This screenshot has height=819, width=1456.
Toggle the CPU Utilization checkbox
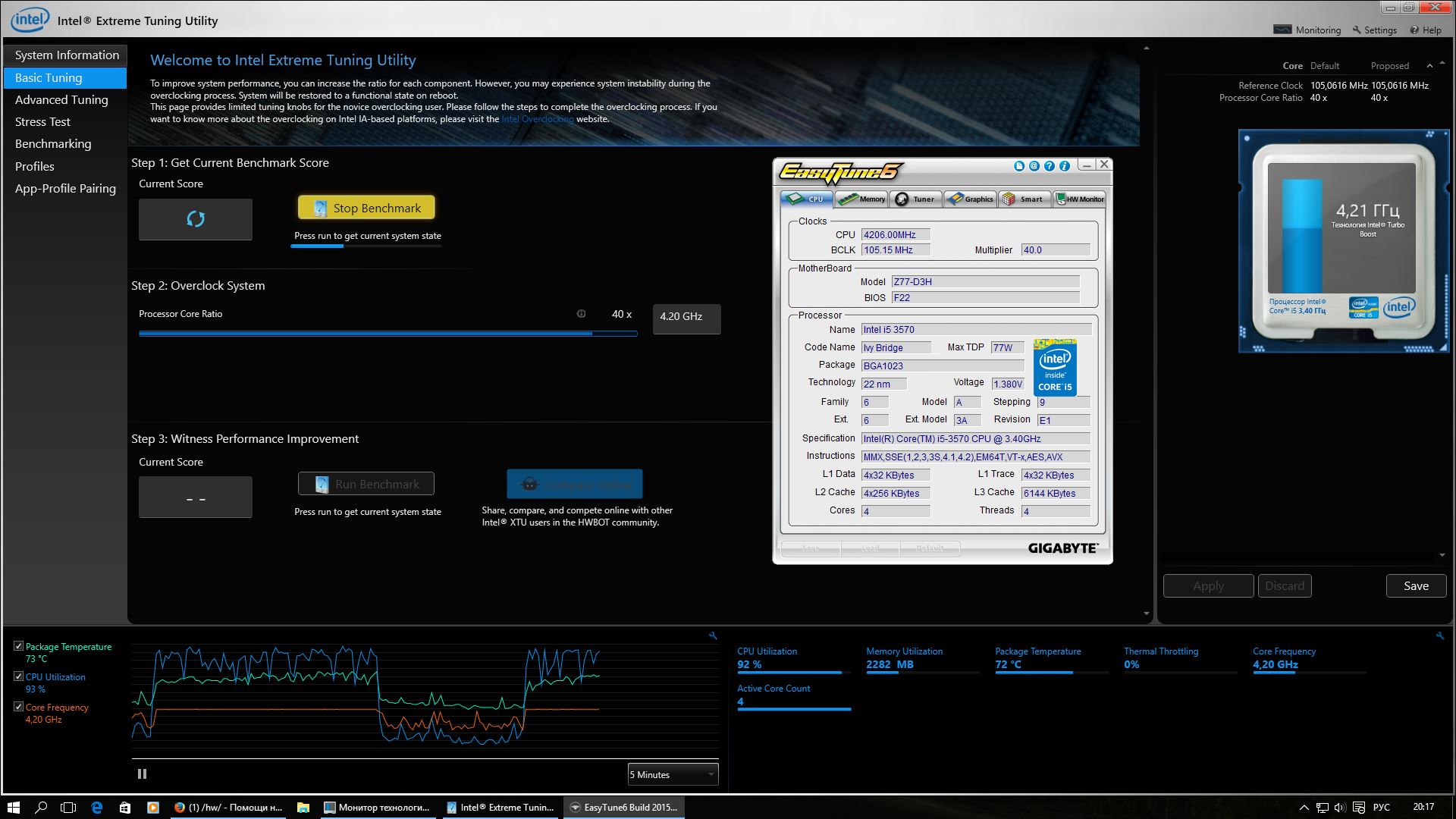(19, 676)
